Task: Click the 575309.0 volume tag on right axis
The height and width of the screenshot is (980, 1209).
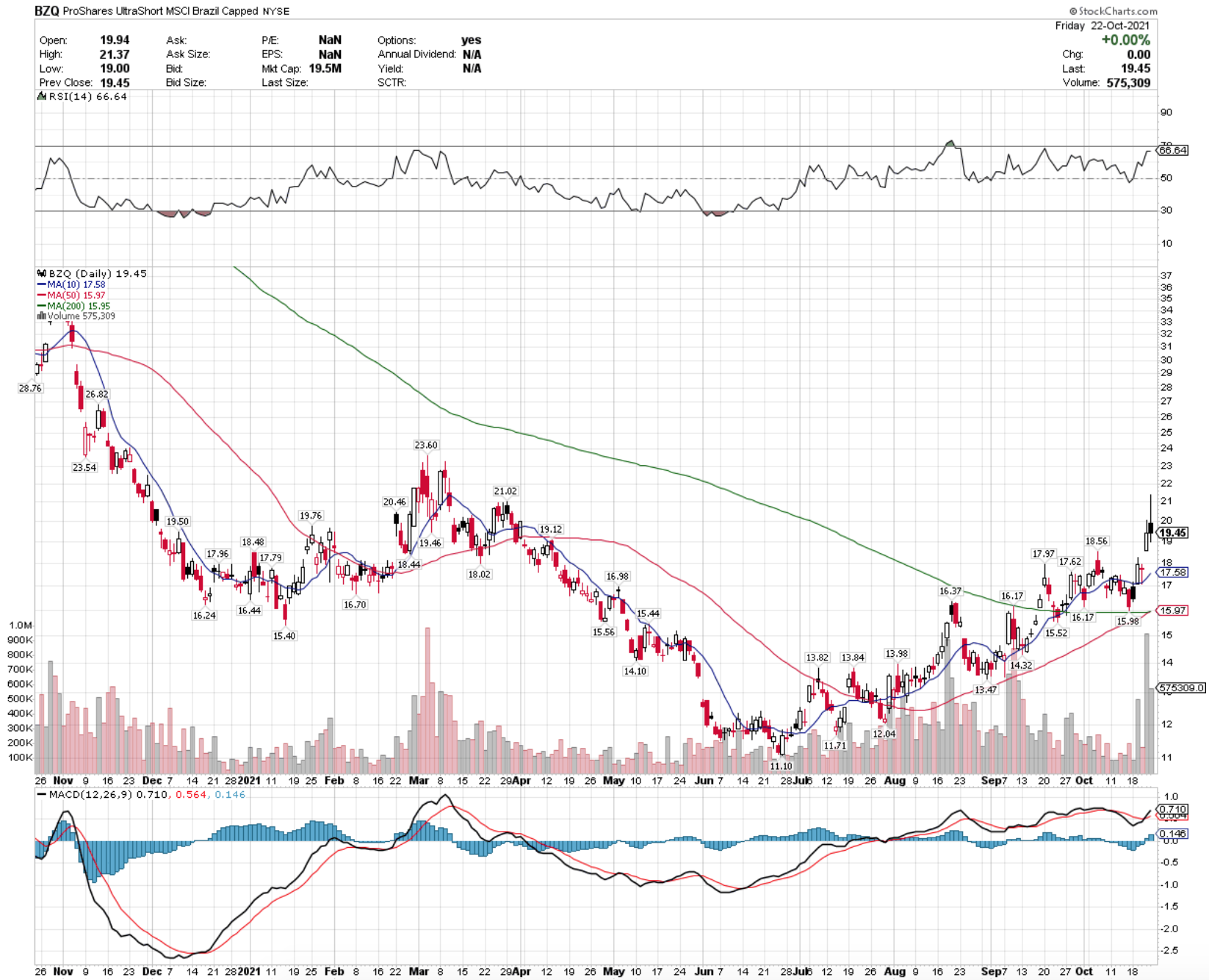Action: tap(1181, 688)
